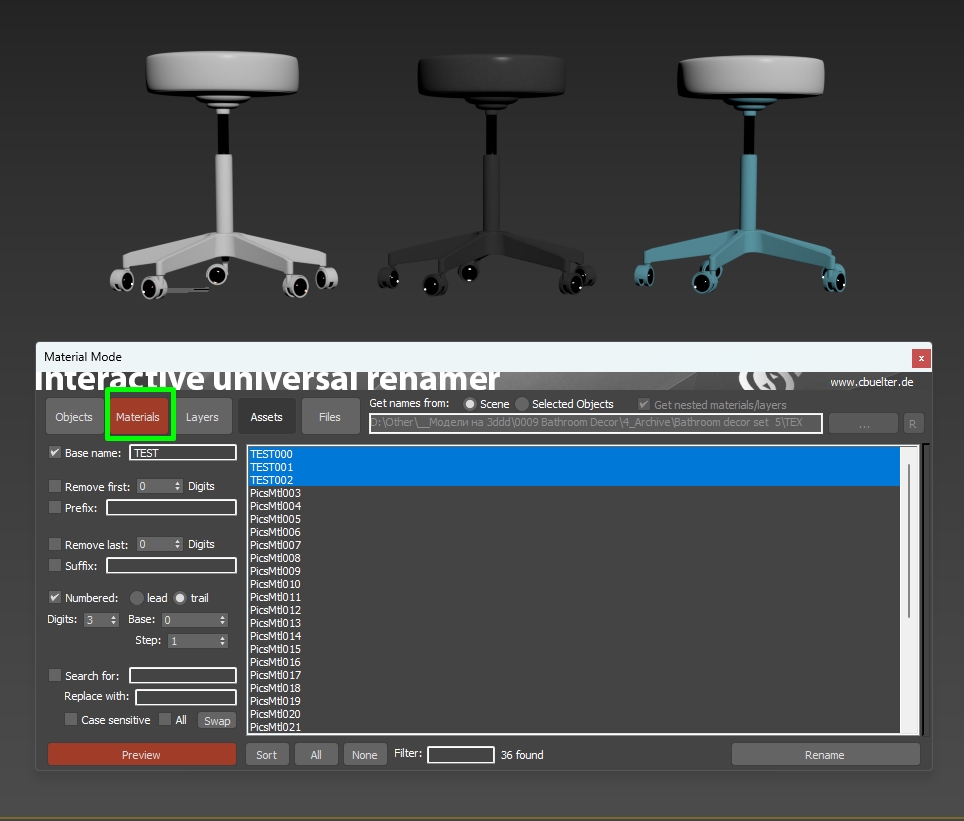Select PicsMtl014 in the list
This screenshot has height=821, width=964.
[x=574, y=636]
